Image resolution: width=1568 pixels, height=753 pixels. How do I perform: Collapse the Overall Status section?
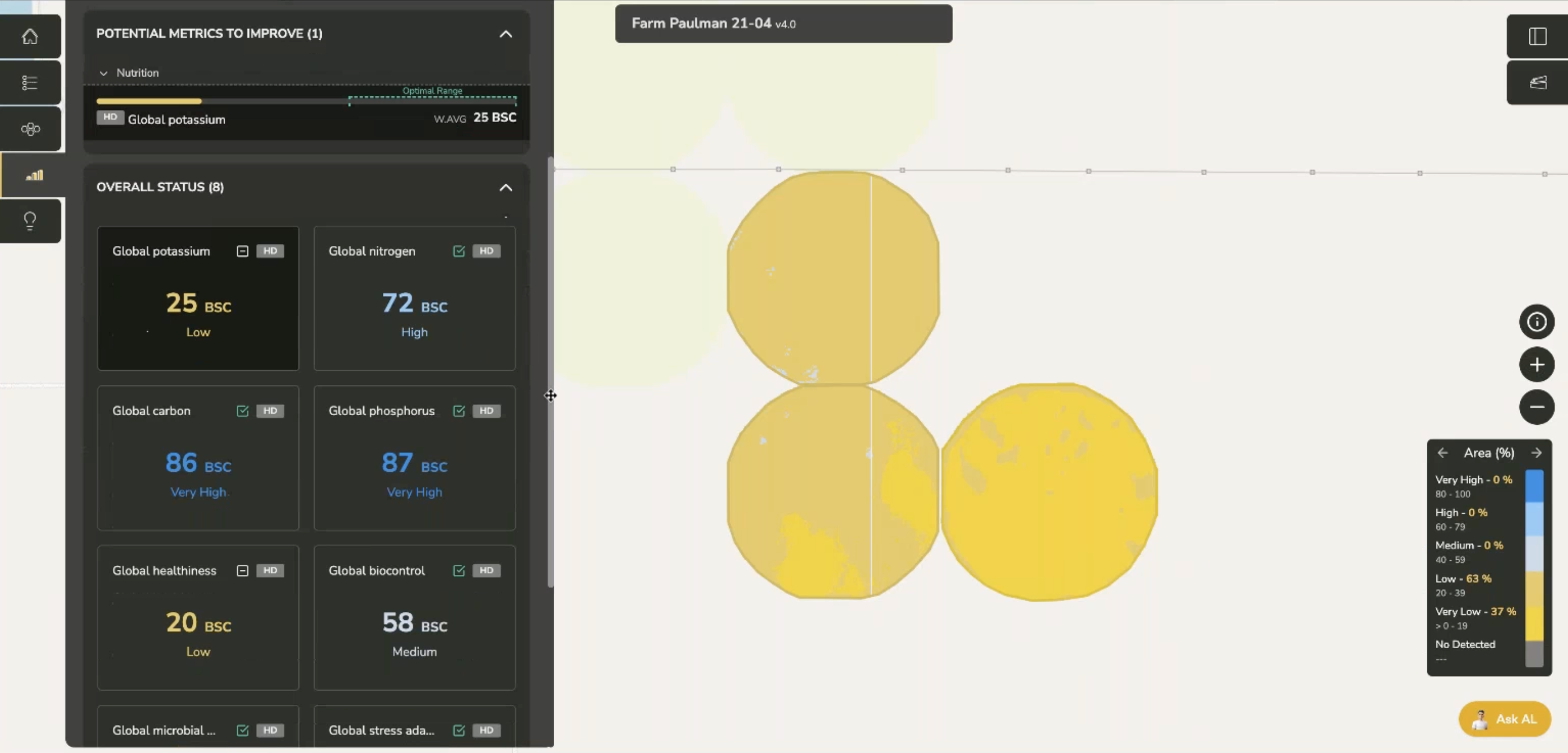(505, 187)
